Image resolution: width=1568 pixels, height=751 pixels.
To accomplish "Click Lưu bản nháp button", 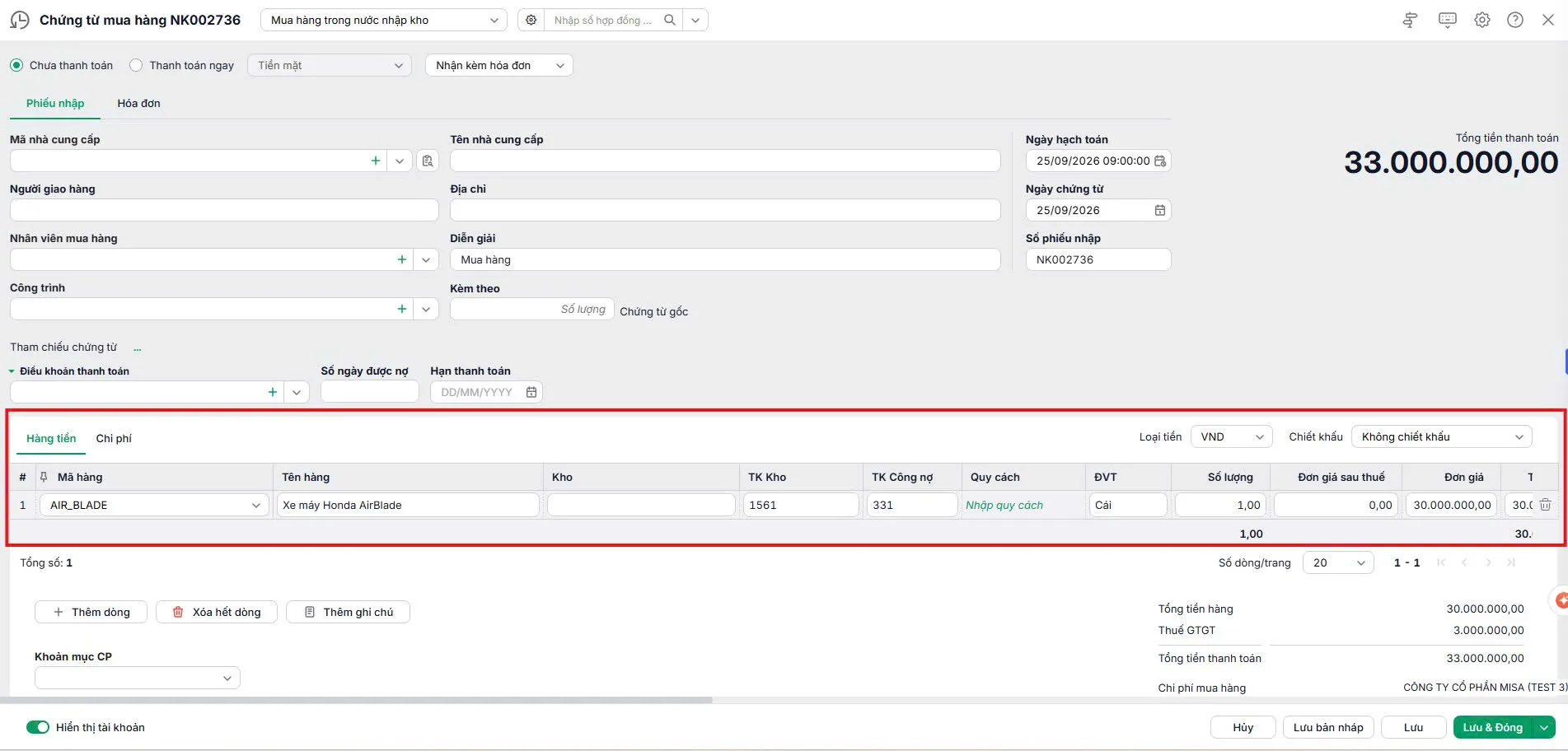I will coord(1328,727).
